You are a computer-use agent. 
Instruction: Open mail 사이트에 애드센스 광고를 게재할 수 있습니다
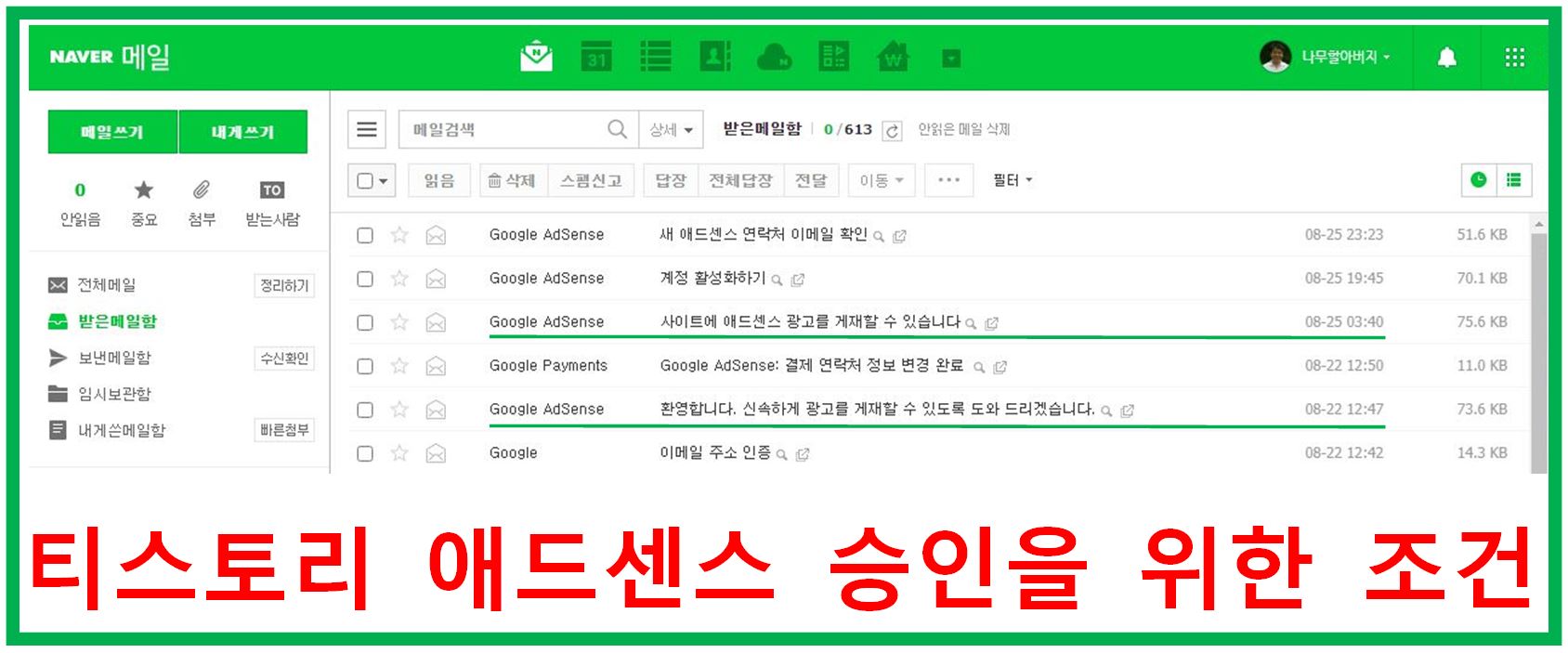pos(810,321)
